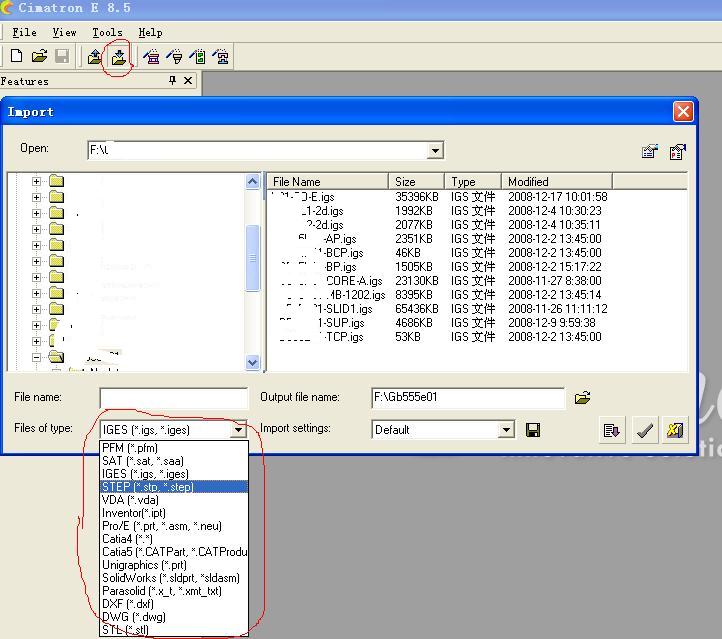Choose Parasolid (*.x_t) file type
722x639 pixels.
click(x=174, y=591)
